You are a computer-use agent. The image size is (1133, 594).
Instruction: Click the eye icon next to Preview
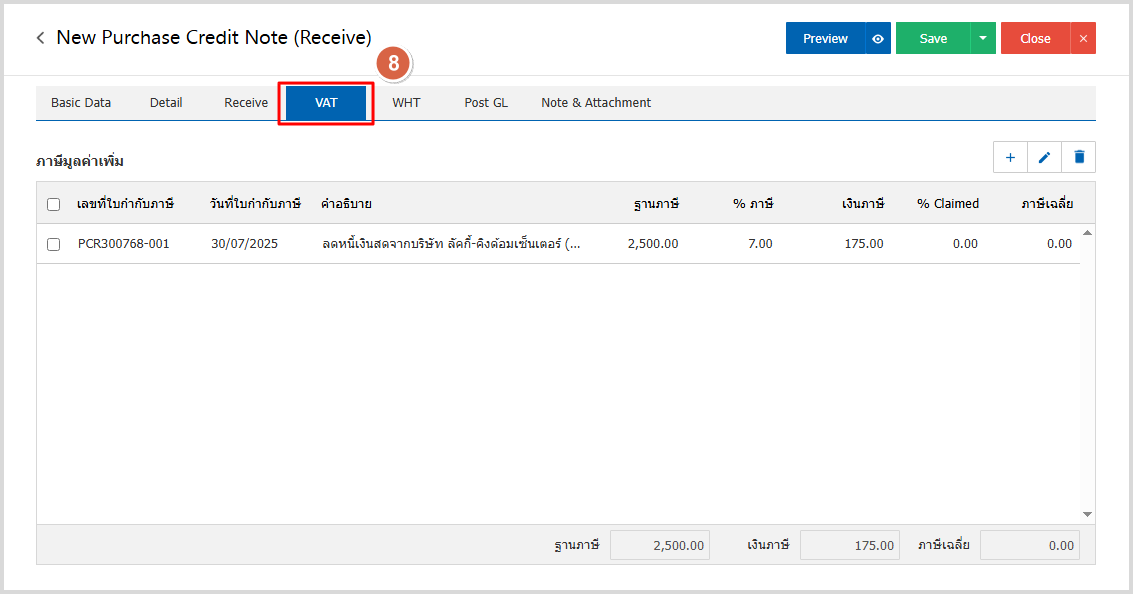[x=878, y=38]
